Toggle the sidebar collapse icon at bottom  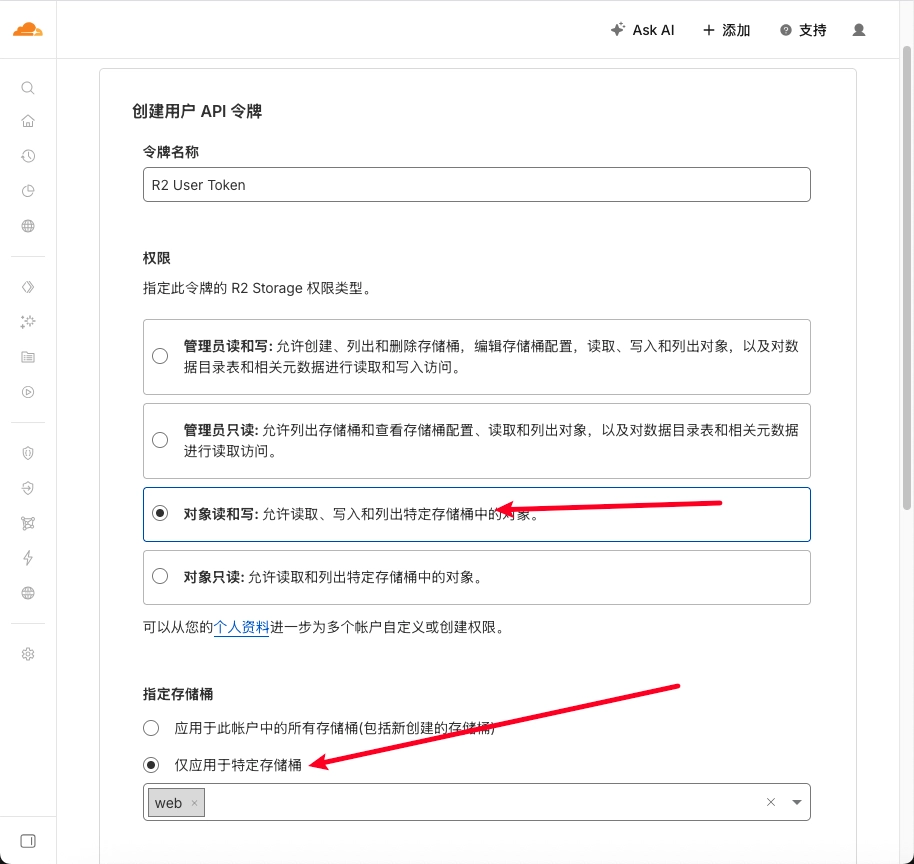tap(28, 841)
